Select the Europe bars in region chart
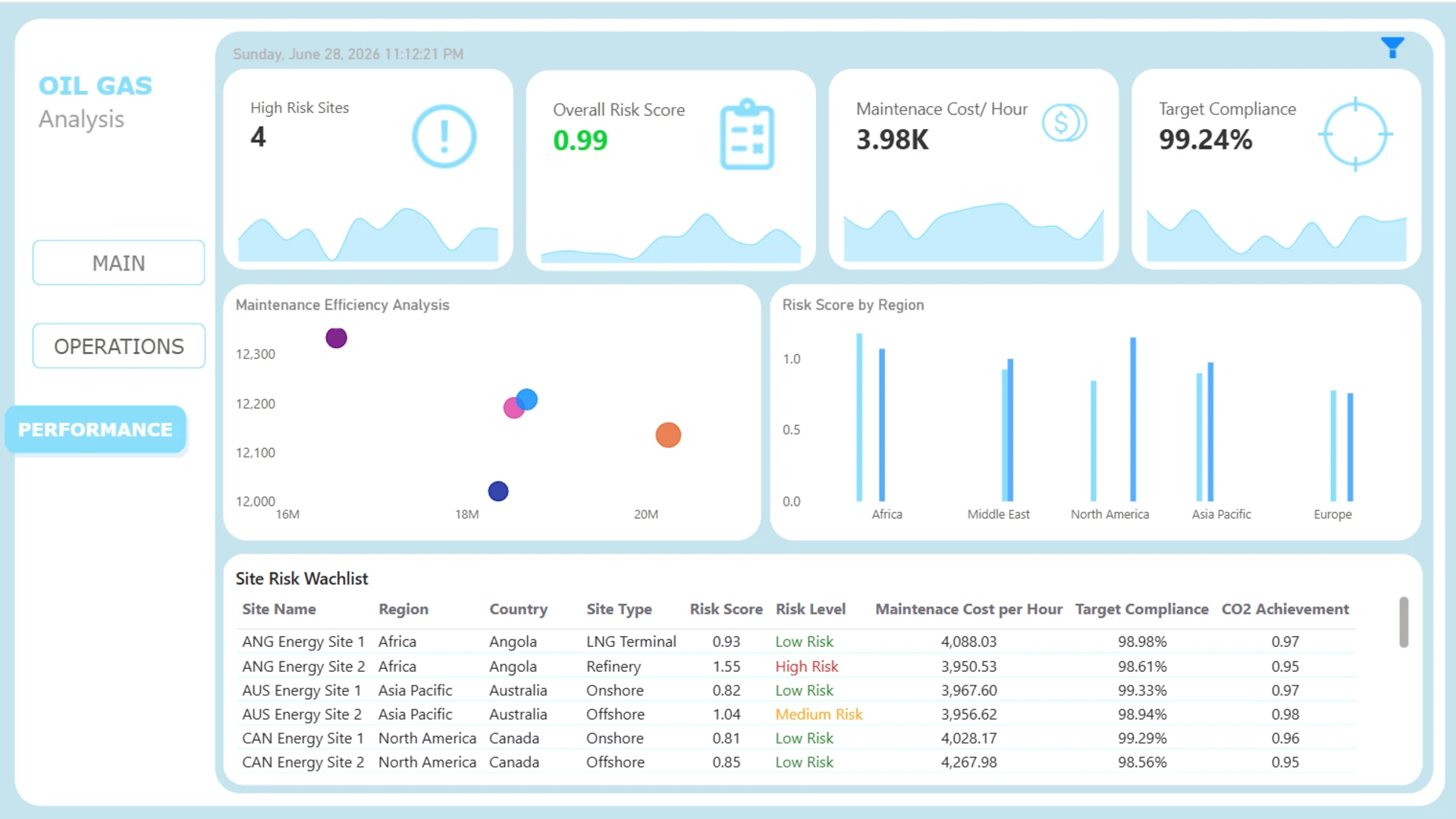Viewport: 1456px width, 819px height. coord(1341,446)
